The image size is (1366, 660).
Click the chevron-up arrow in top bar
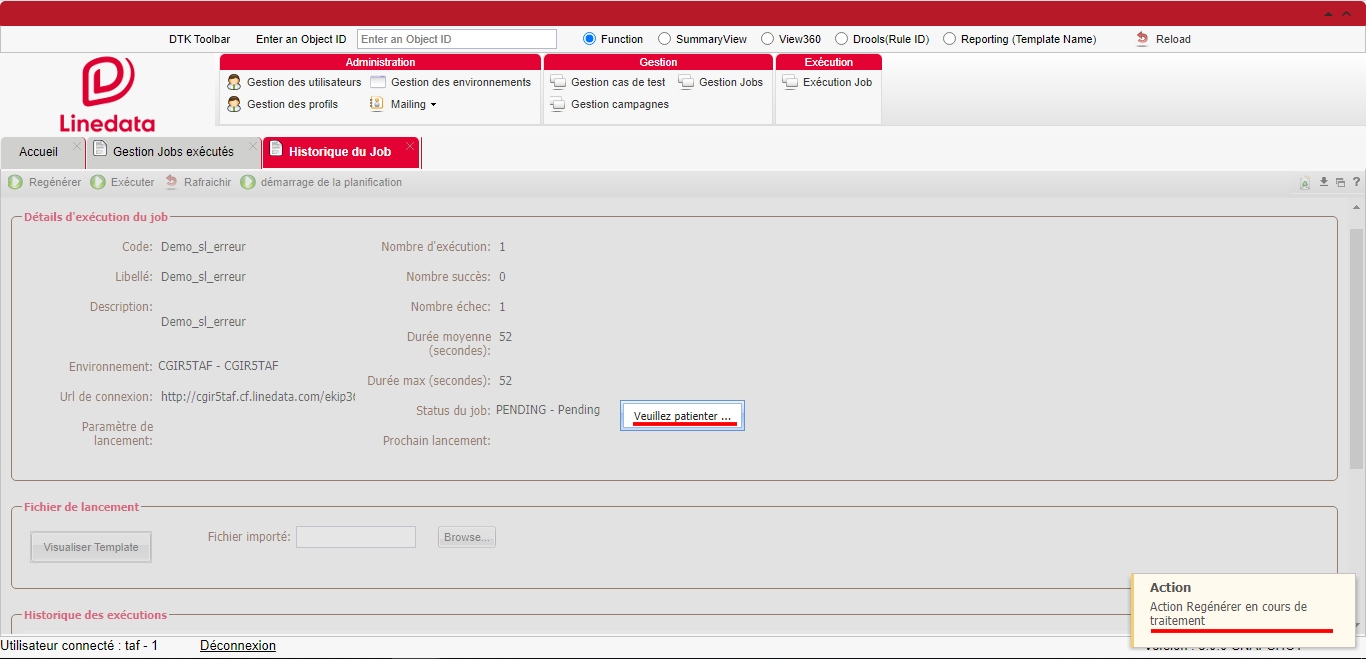click(1347, 13)
